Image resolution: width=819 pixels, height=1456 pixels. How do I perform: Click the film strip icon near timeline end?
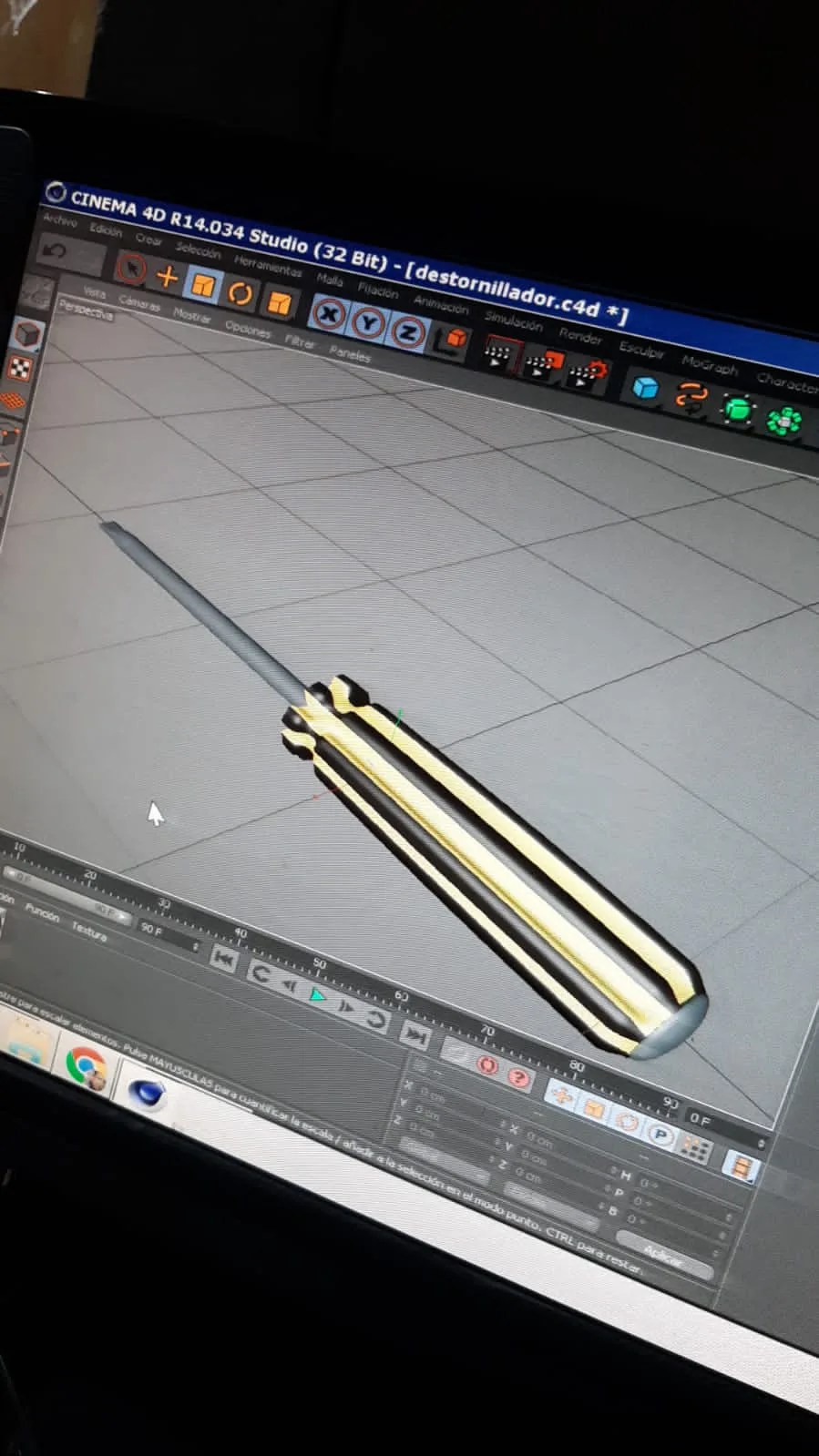742,1166
